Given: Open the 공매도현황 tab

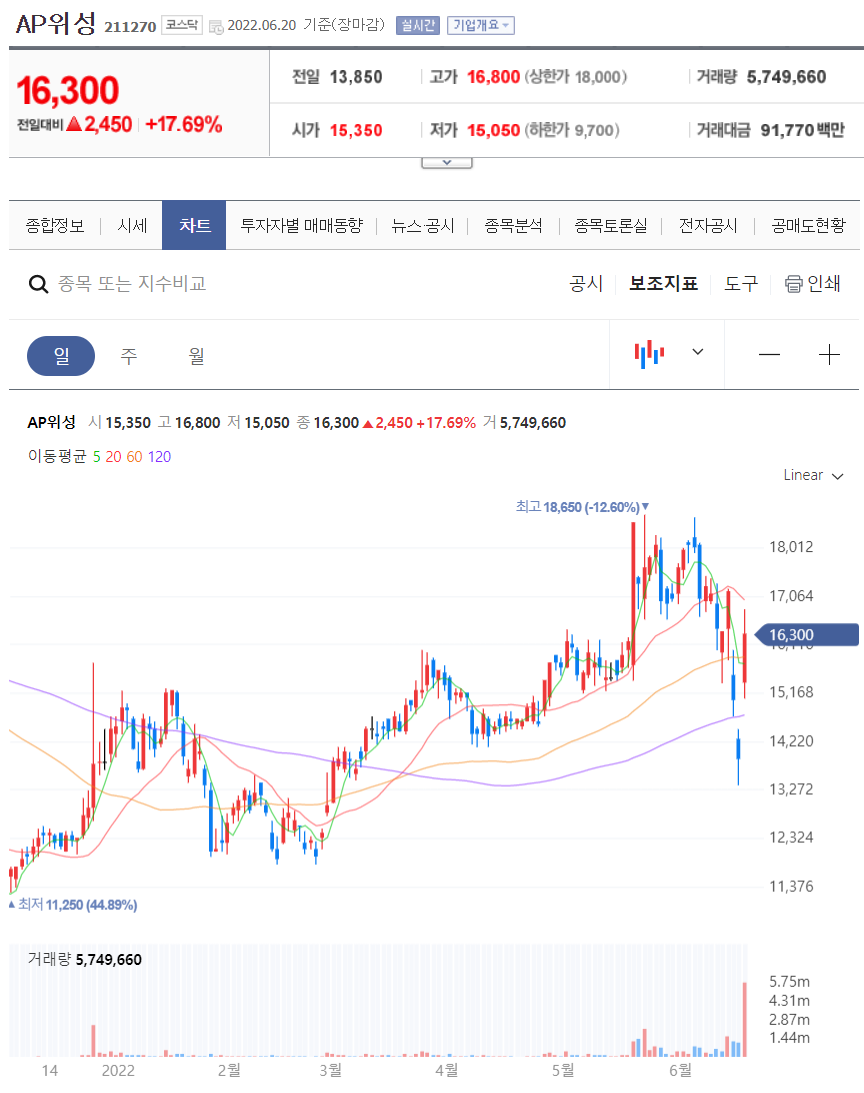Looking at the screenshot, I should point(808,225).
